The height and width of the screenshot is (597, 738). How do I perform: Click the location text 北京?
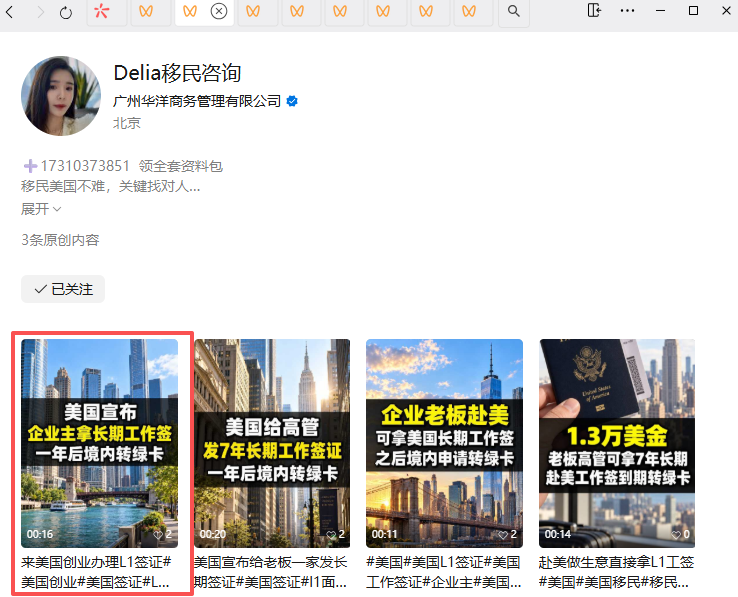(127, 123)
